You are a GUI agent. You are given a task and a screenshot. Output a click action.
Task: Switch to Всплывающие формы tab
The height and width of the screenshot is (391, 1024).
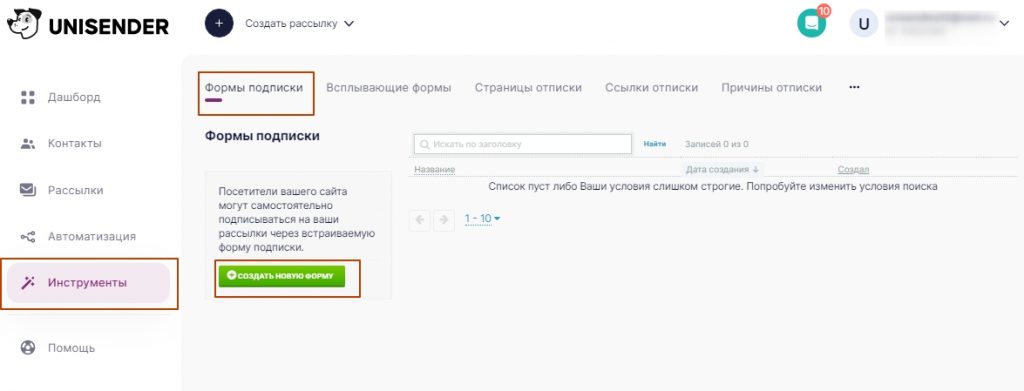389,87
